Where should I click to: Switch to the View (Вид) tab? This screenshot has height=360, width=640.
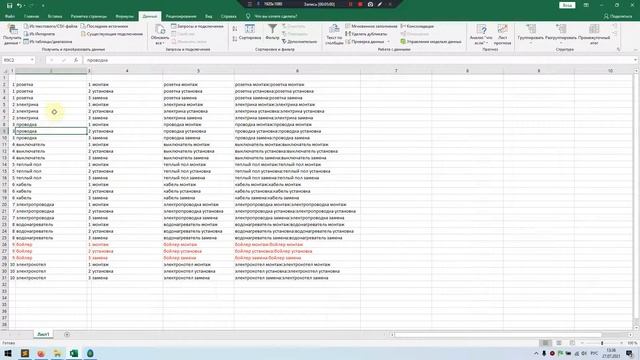click(x=209, y=16)
